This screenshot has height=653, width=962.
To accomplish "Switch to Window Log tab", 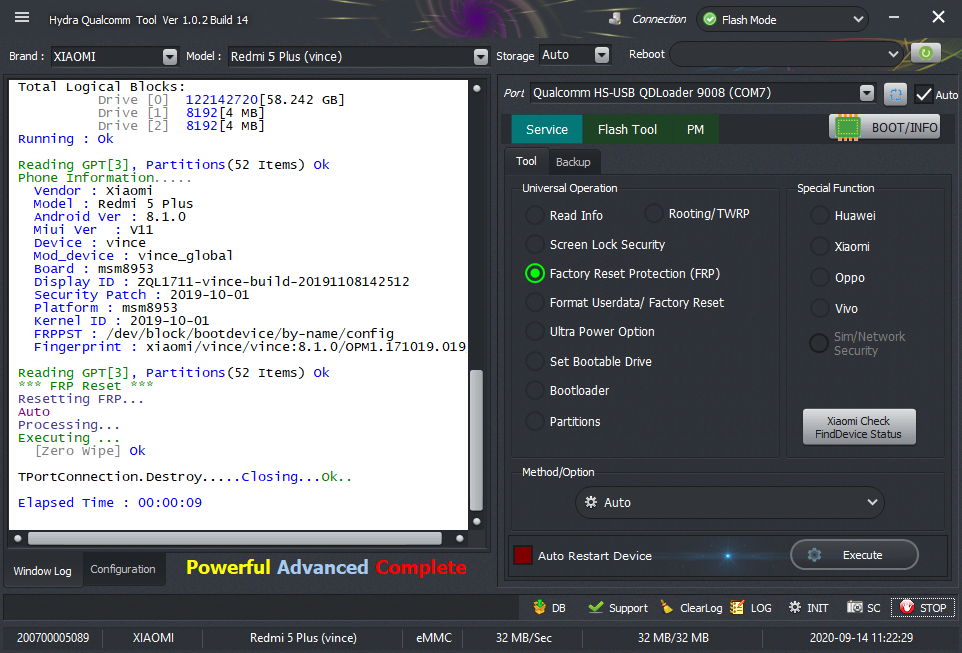I will pyautogui.click(x=42, y=571).
